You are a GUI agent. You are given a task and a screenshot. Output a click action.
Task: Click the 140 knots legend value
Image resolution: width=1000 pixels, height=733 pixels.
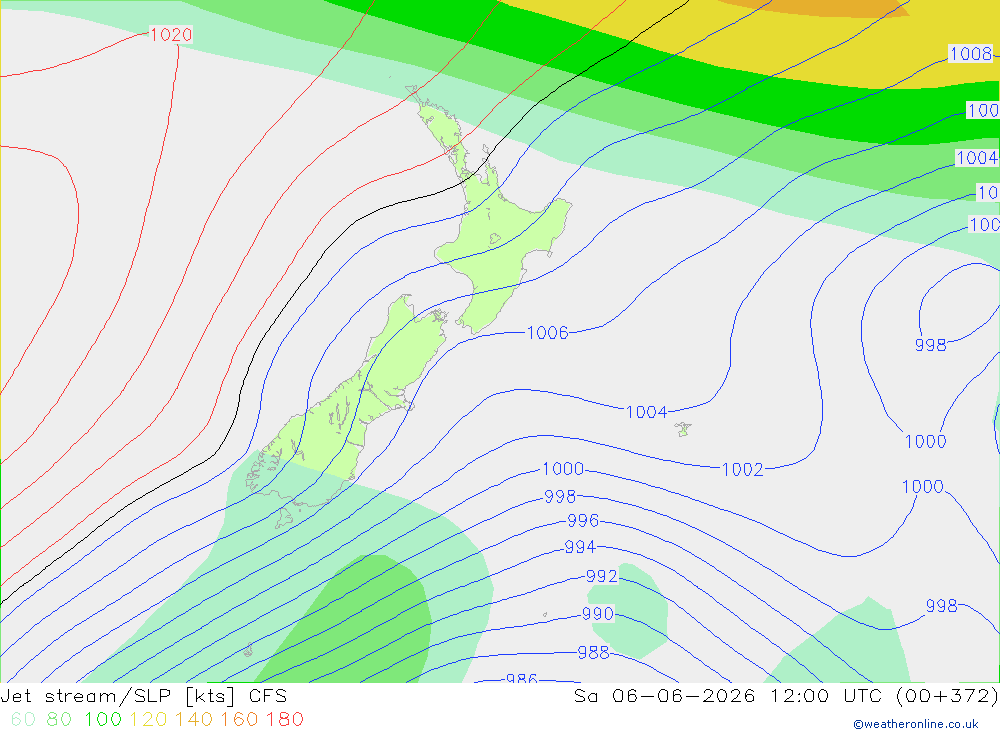193,720
